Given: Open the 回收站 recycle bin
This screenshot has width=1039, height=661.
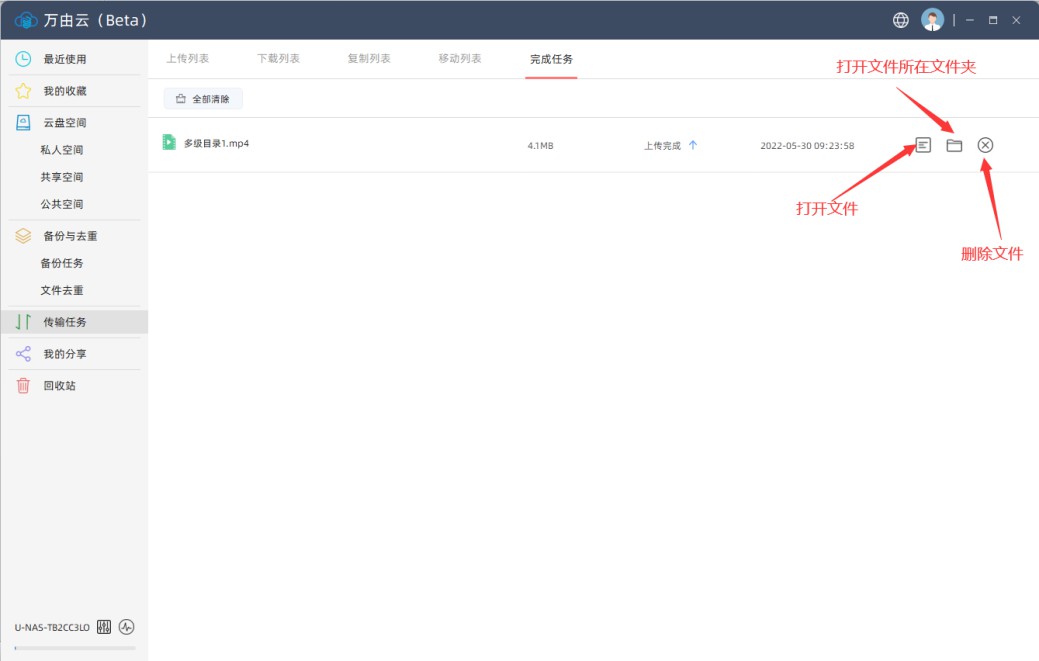Looking at the screenshot, I should (x=59, y=385).
